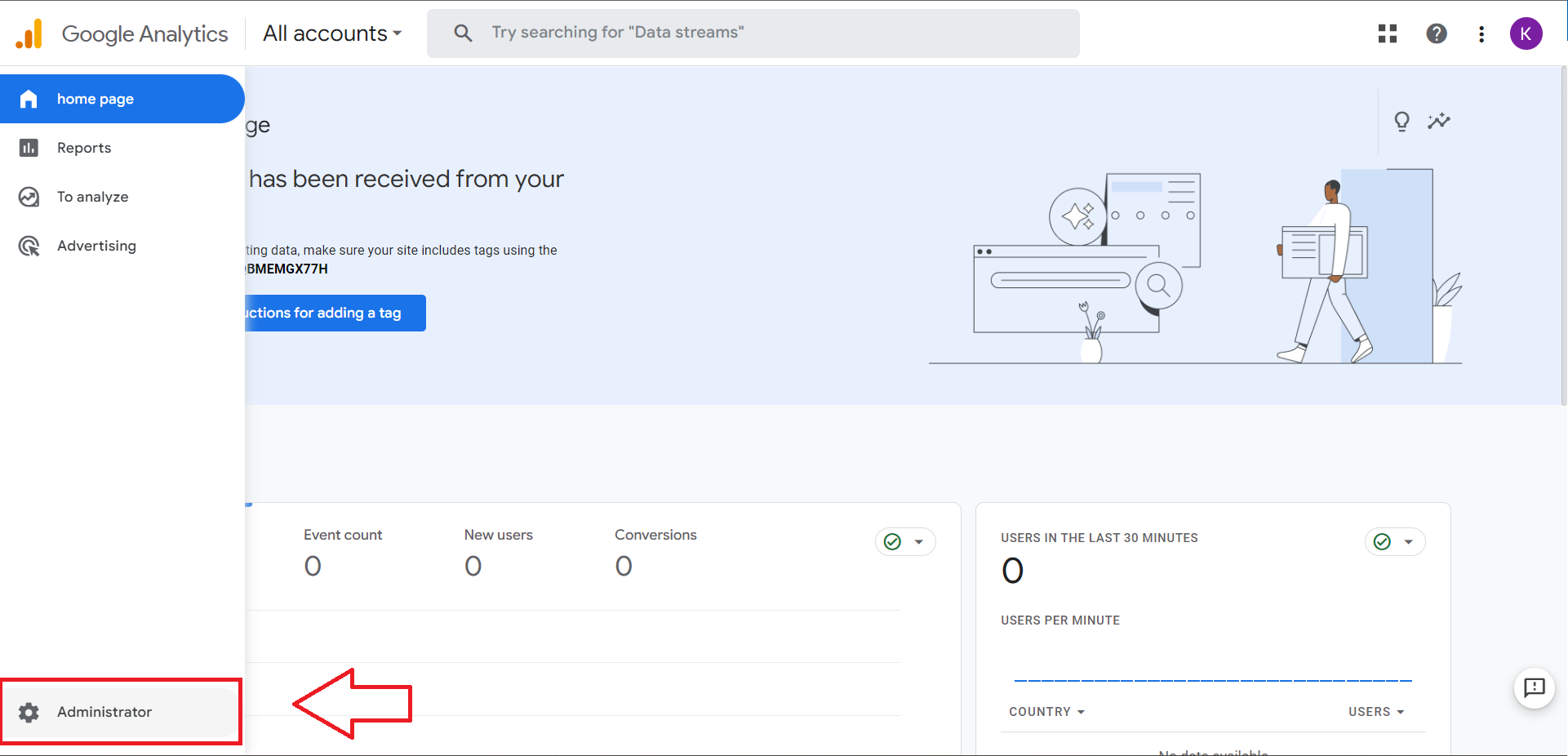The image size is (1568, 756).
Task: Click the Google Analytics logo icon
Action: [29, 33]
